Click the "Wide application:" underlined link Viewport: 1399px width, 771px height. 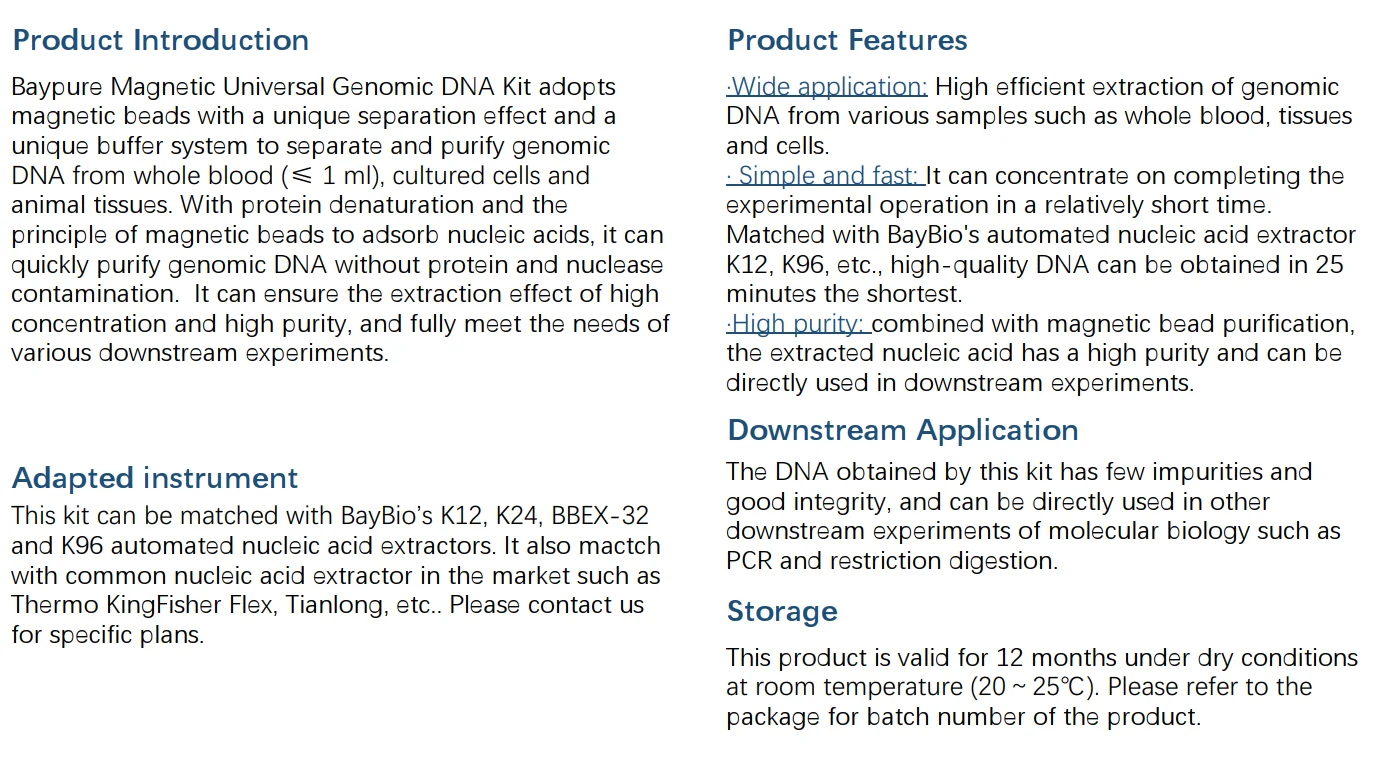[x=827, y=87]
